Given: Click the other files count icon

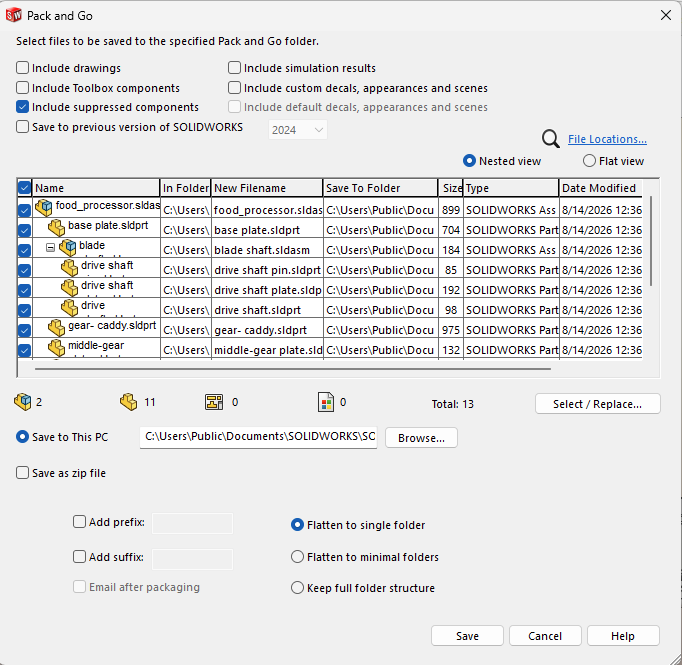Looking at the screenshot, I should pyautogui.click(x=326, y=402).
